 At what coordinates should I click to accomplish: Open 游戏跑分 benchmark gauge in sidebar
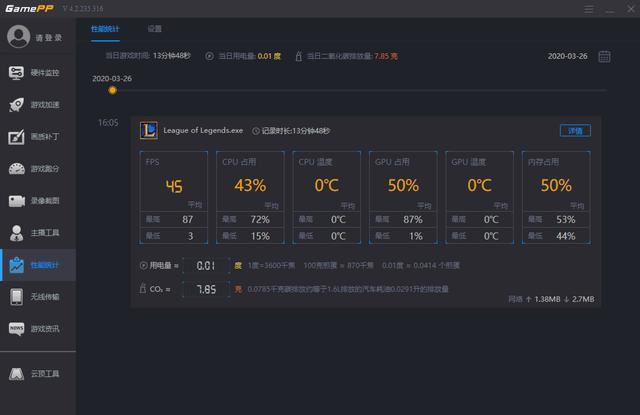coord(38,169)
